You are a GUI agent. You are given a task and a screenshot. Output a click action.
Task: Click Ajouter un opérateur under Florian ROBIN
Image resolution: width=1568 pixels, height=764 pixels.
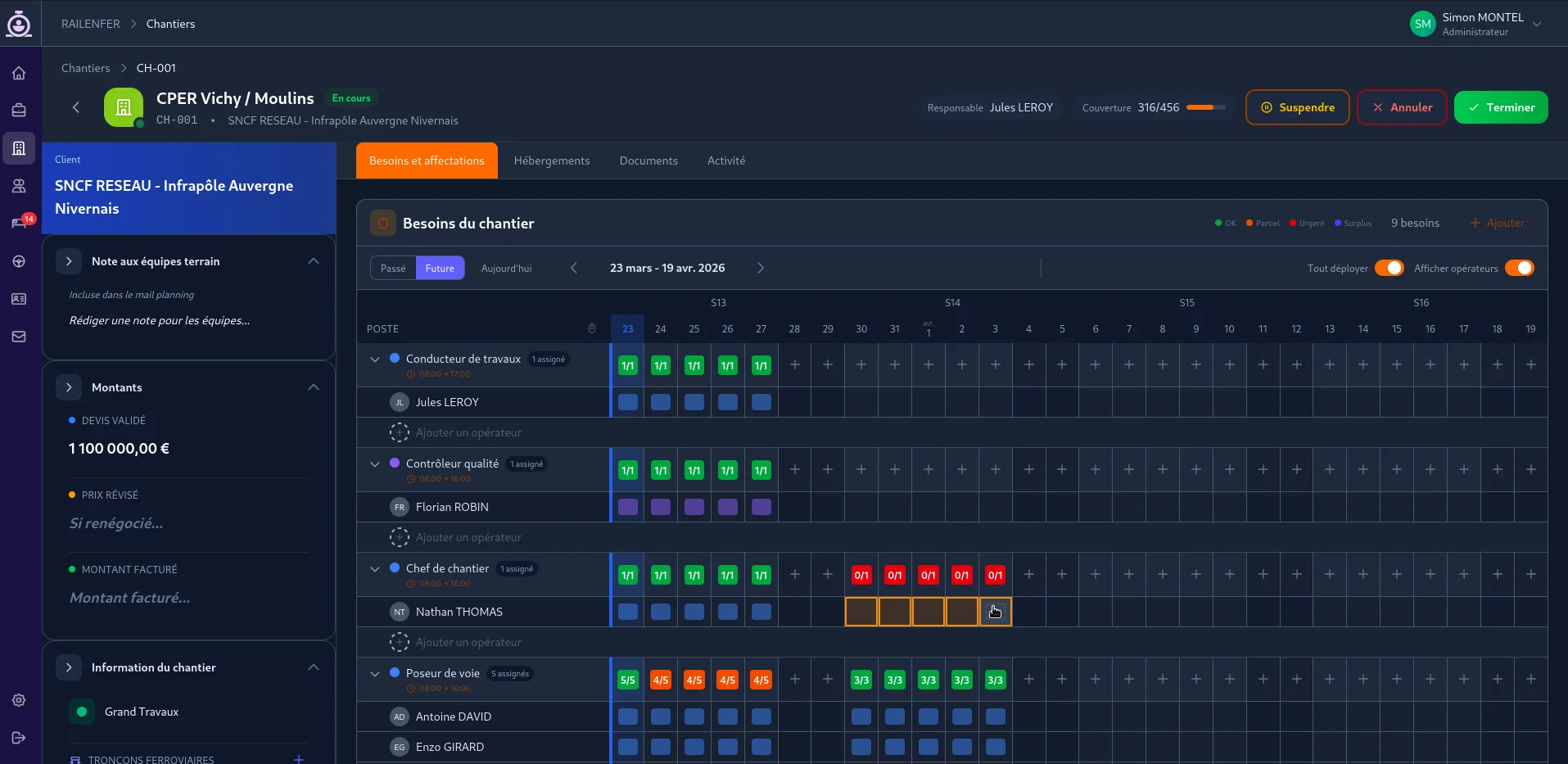pos(468,537)
